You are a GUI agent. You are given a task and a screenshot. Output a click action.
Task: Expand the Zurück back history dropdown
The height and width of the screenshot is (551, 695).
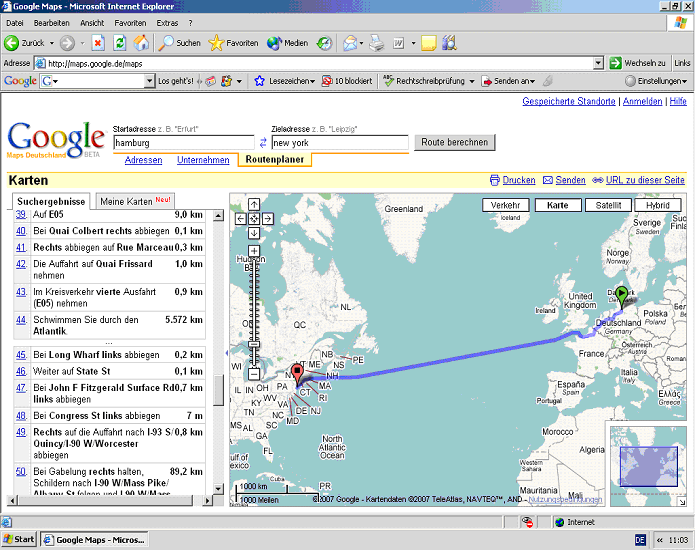[x=52, y=43]
